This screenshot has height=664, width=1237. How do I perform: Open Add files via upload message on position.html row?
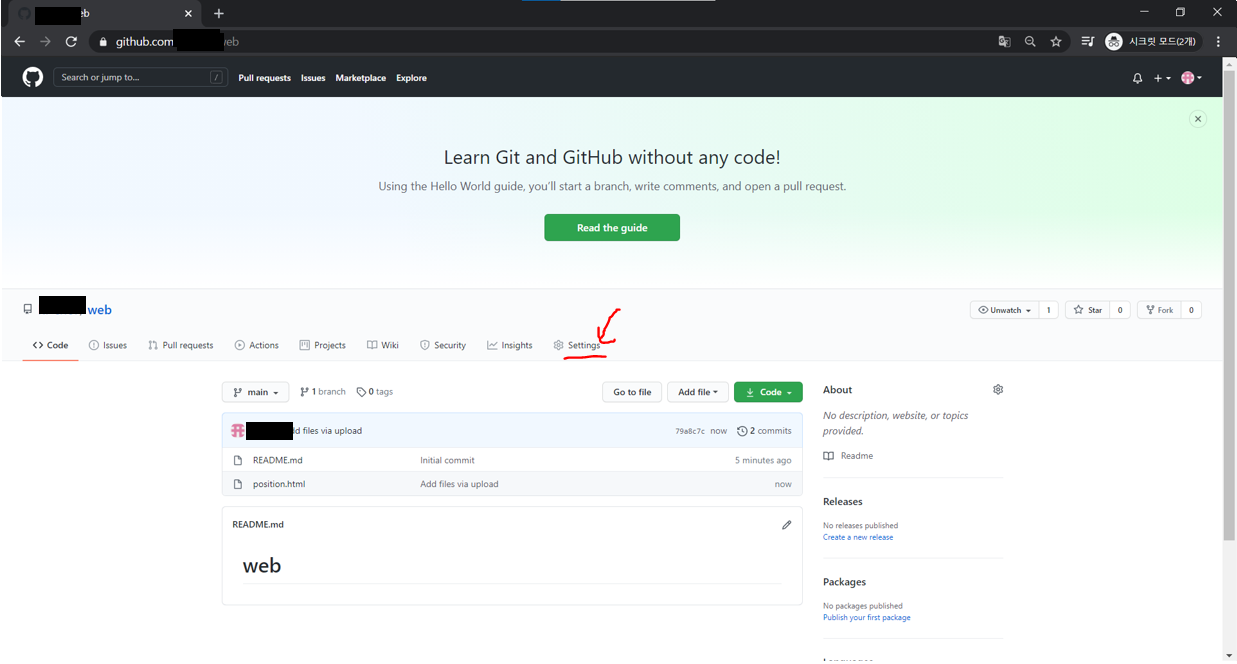pyautogui.click(x=459, y=484)
